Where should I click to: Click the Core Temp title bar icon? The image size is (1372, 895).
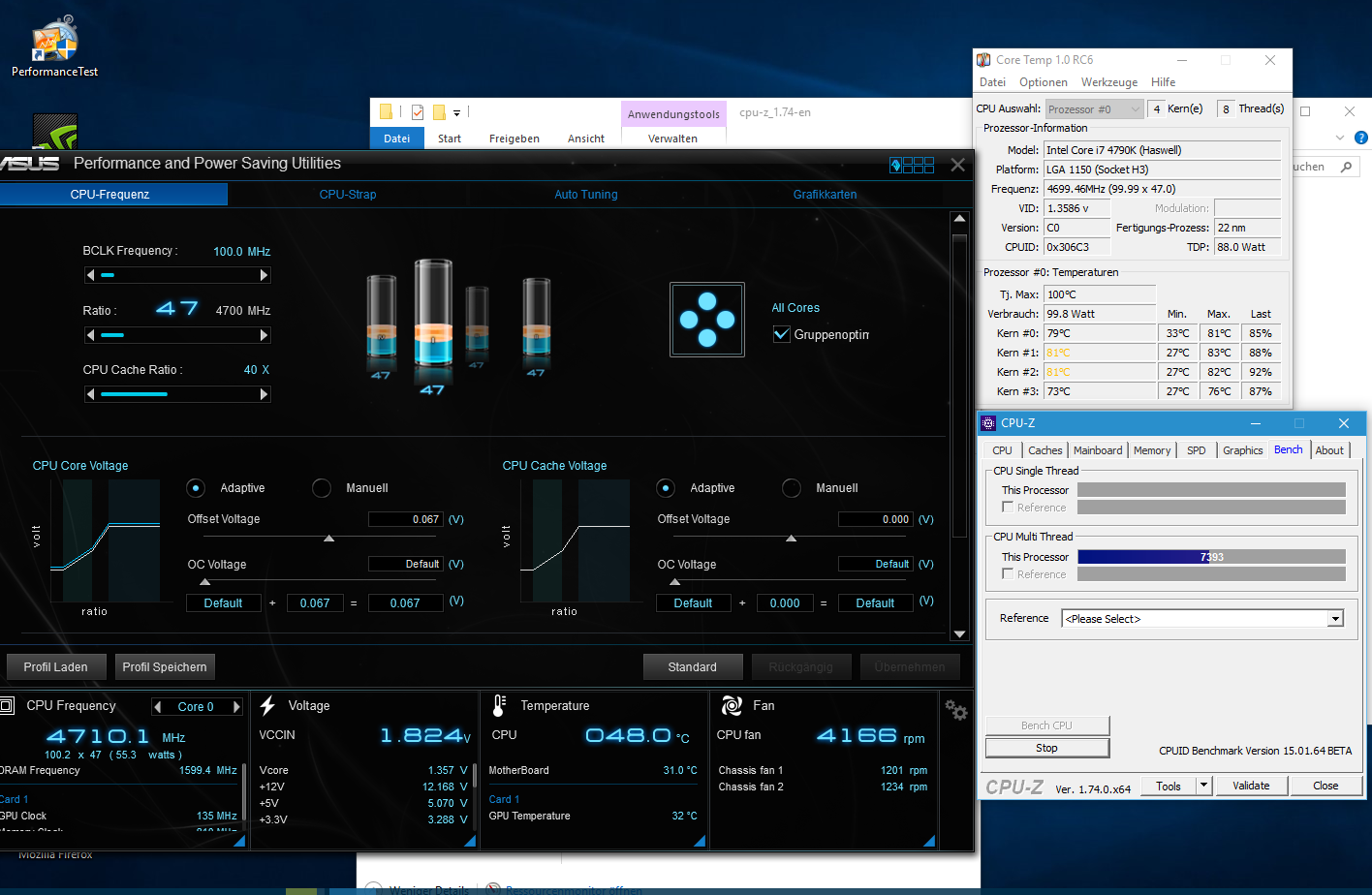coord(984,60)
